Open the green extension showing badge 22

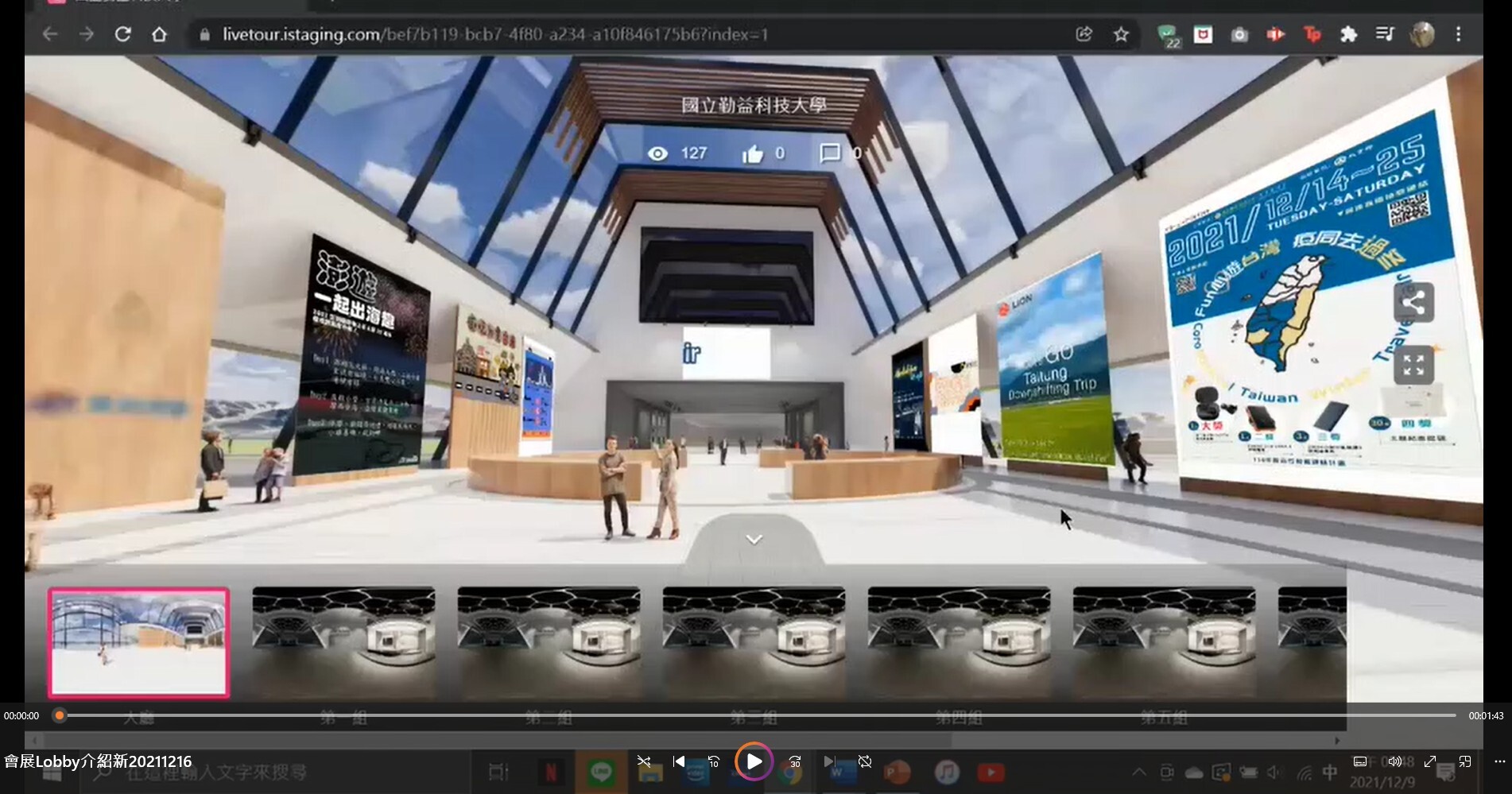(1168, 36)
